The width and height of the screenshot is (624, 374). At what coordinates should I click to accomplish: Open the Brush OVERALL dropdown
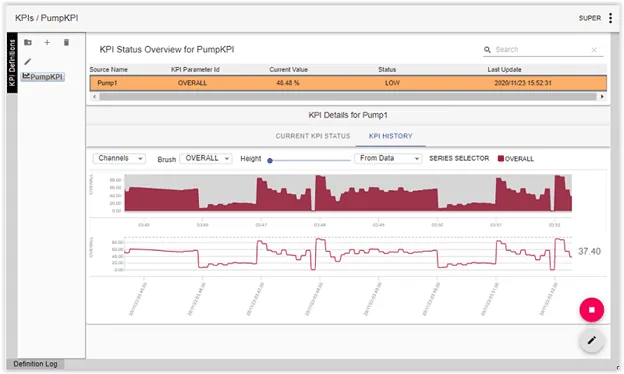point(206,158)
